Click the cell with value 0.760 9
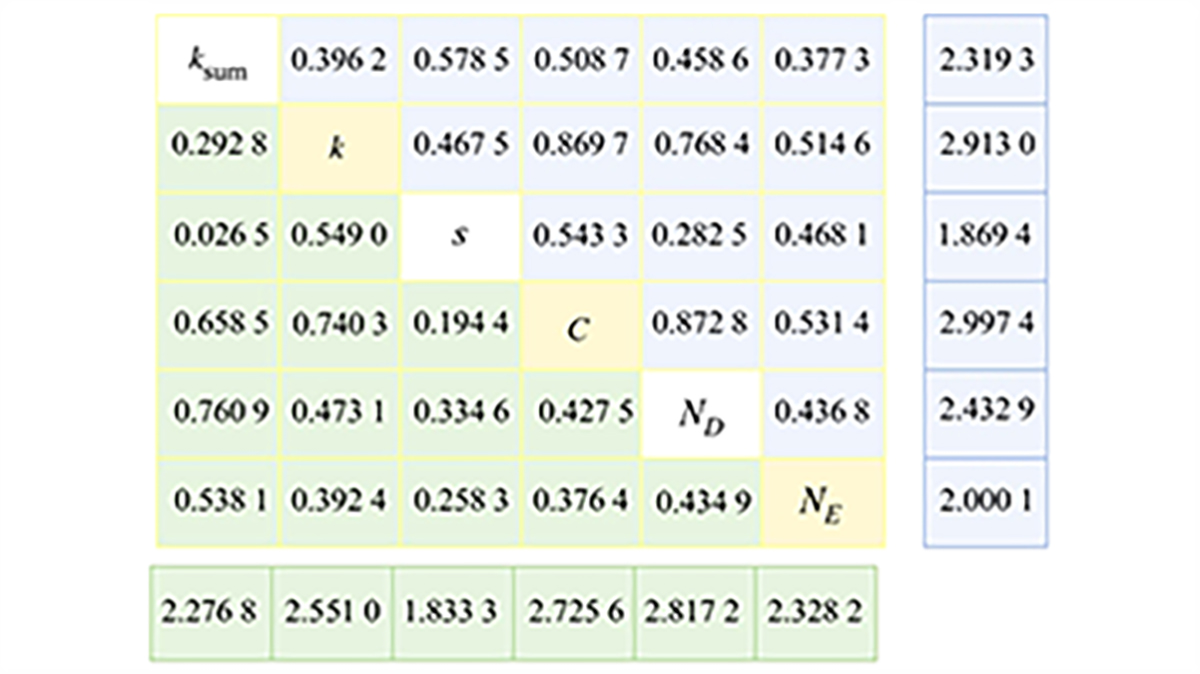Viewport: 1200px width, 674px height. [x=217, y=413]
